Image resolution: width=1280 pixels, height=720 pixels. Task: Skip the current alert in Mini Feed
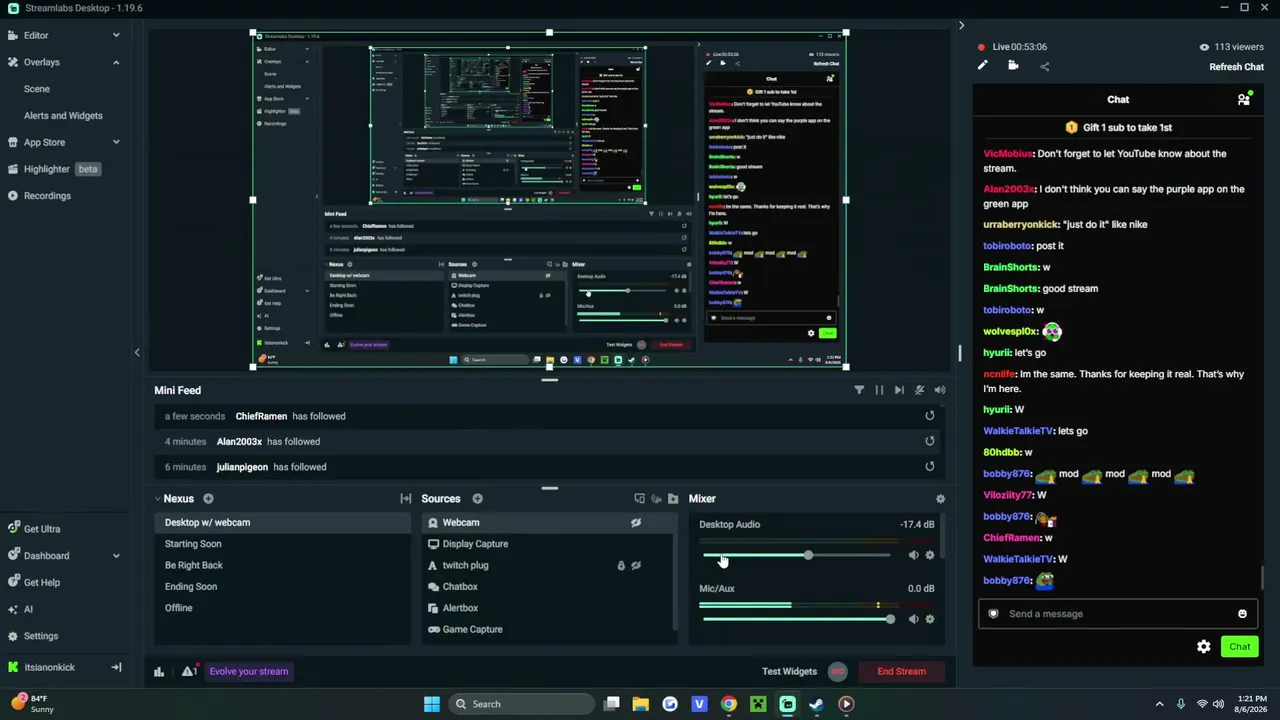(899, 390)
